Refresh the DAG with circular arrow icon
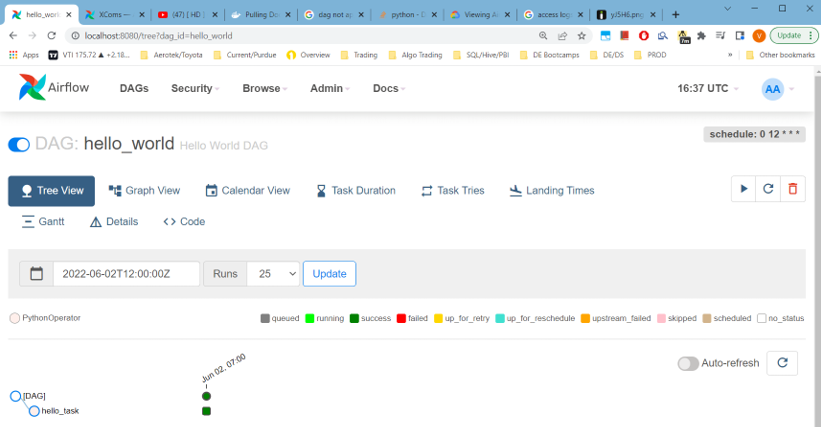Image resolution: width=821 pixels, height=427 pixels. 768,189
